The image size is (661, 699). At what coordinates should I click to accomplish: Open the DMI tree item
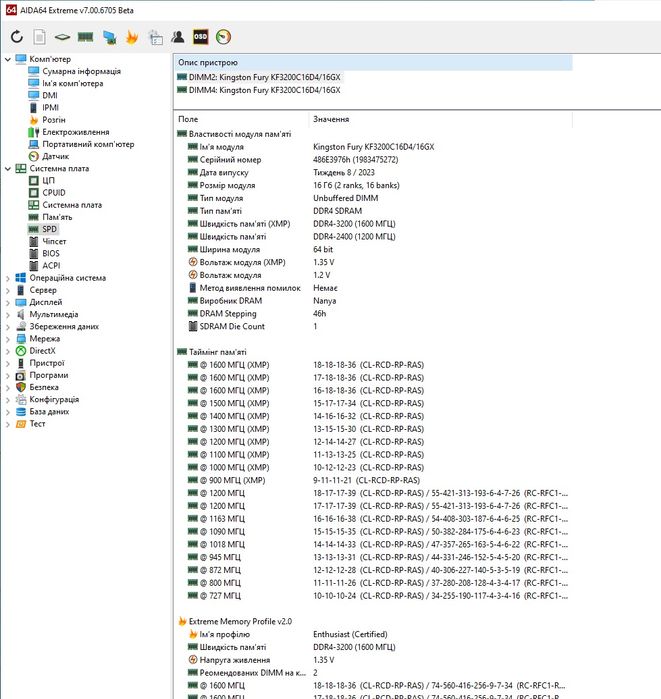click(50, 95)
